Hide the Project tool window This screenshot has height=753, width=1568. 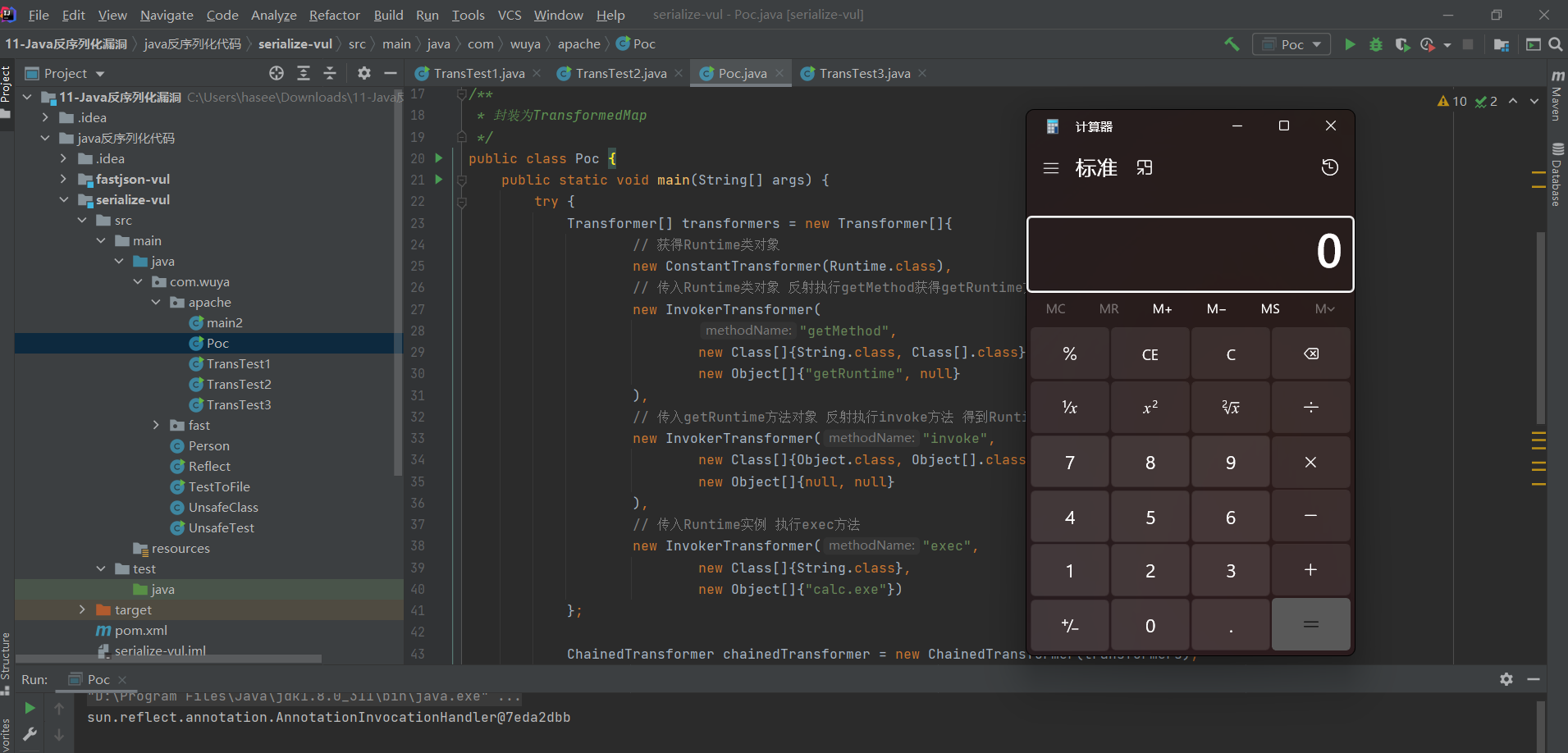(x=391, y=74)
